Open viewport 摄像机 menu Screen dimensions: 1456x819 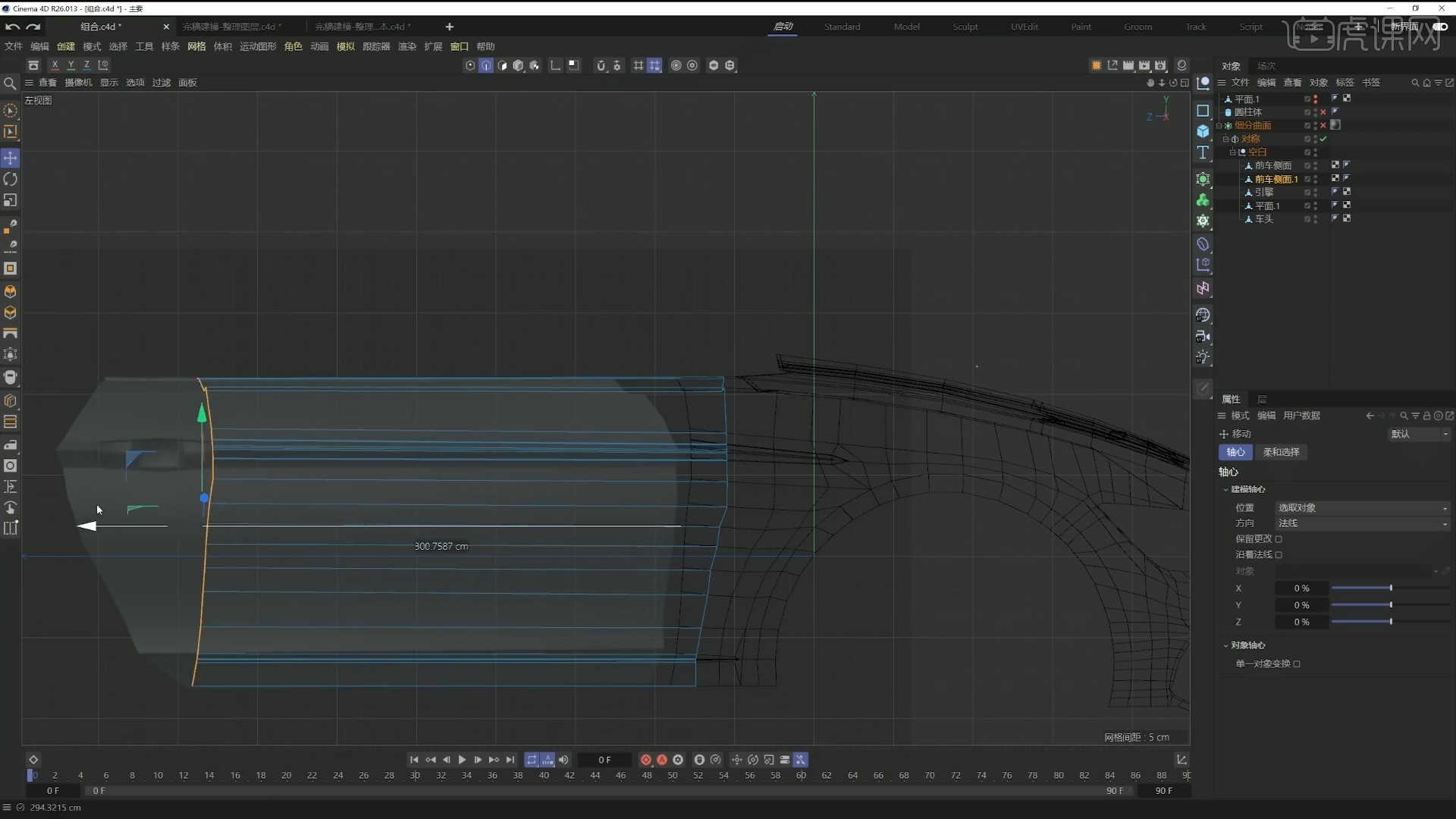pyautogui.click(x=78, y=83)
